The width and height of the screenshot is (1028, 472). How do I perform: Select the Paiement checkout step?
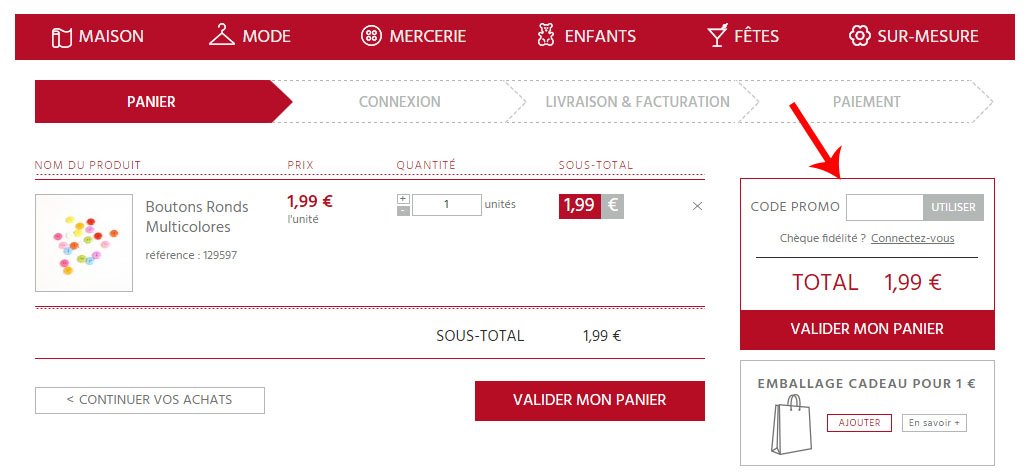pyautogui.click(x=867, y=102)
